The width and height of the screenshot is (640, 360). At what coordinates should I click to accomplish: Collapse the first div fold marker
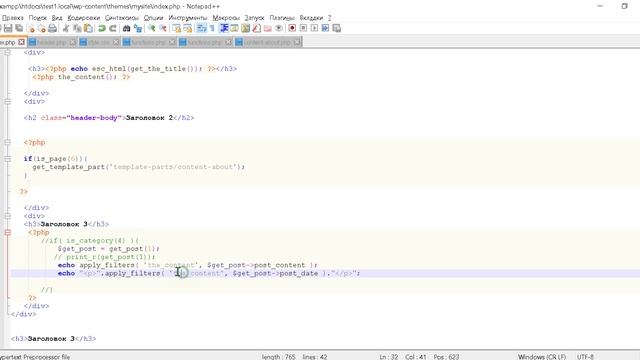(x=7, y=52)
